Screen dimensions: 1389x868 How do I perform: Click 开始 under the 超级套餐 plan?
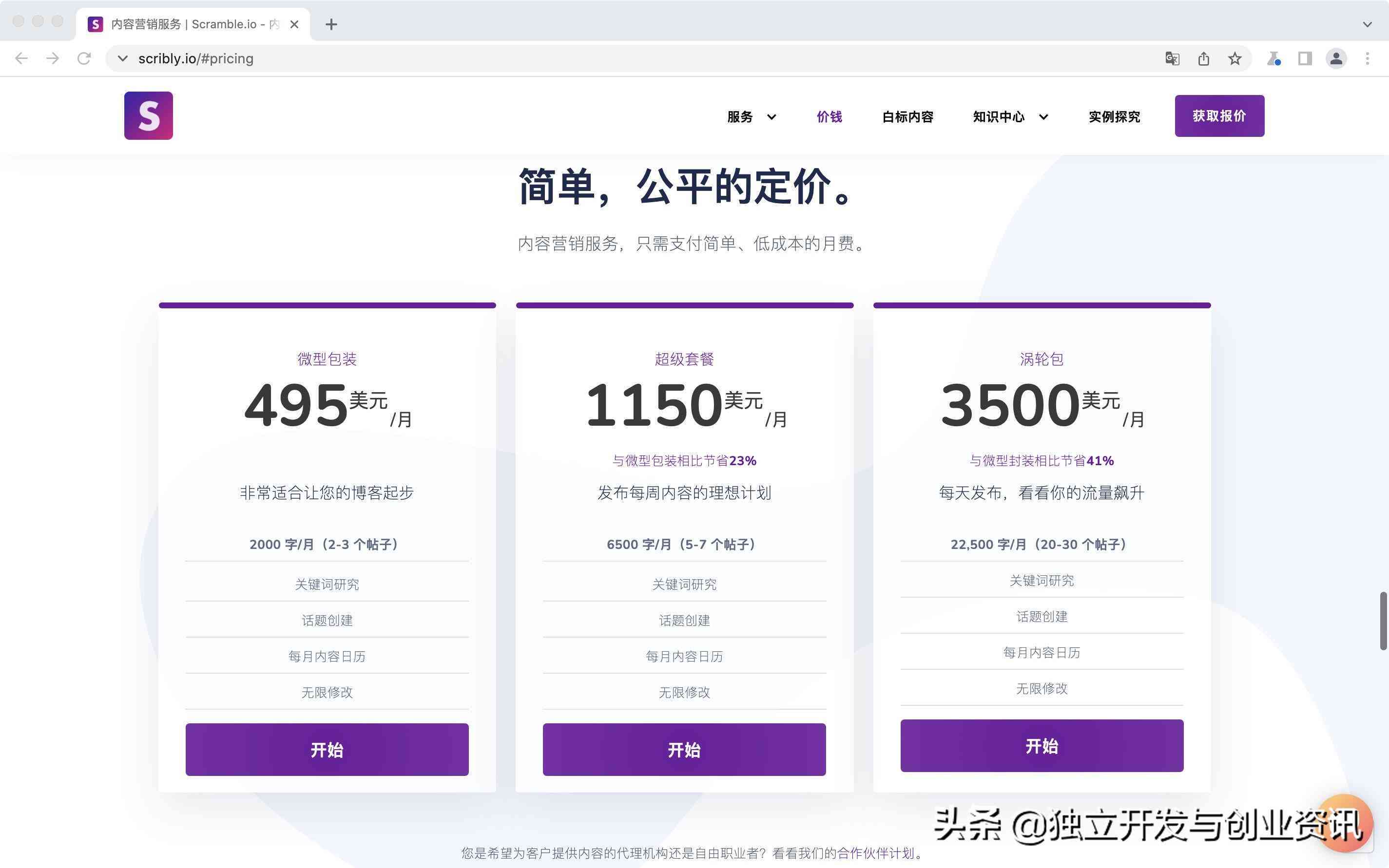684,749
